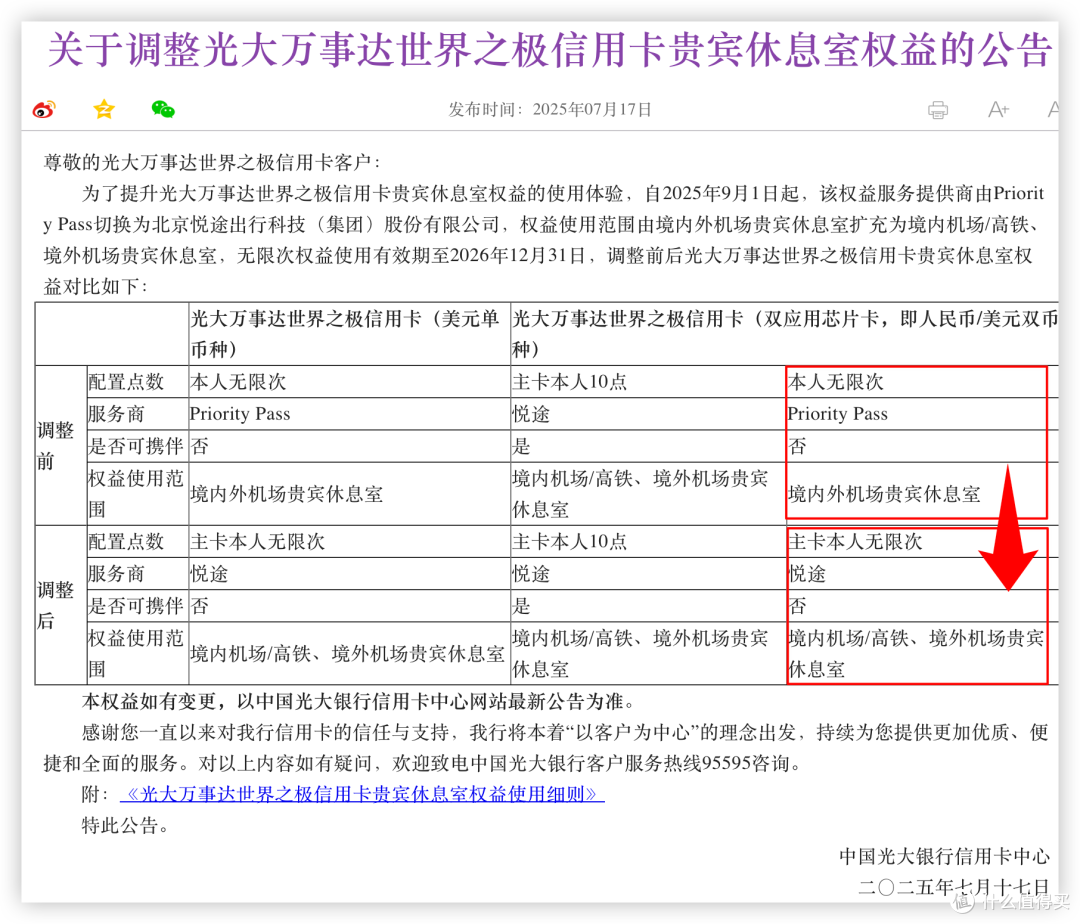Select 是否可携伴 label in 调整后 section
1080x924 pixels.
pyautogui.click(x=137, y=605)
